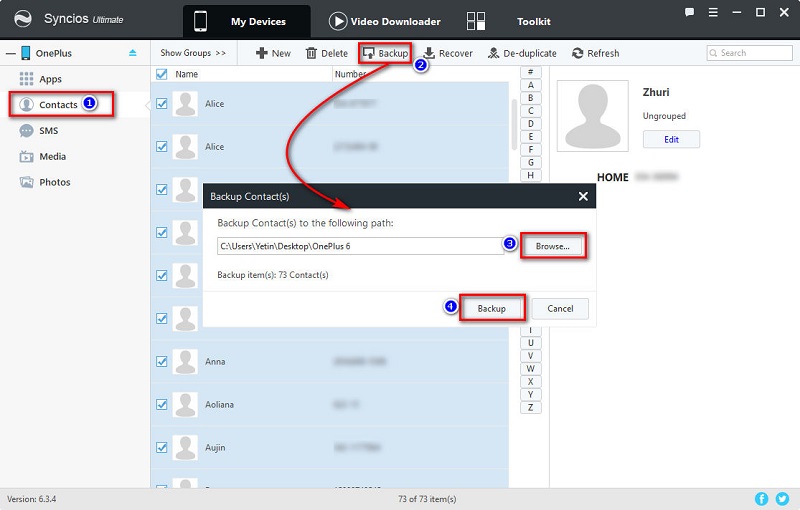Jump to letter F in index
Image resolution: width=800 pixels, height=510 pixels.
click(x=531, y=149)
